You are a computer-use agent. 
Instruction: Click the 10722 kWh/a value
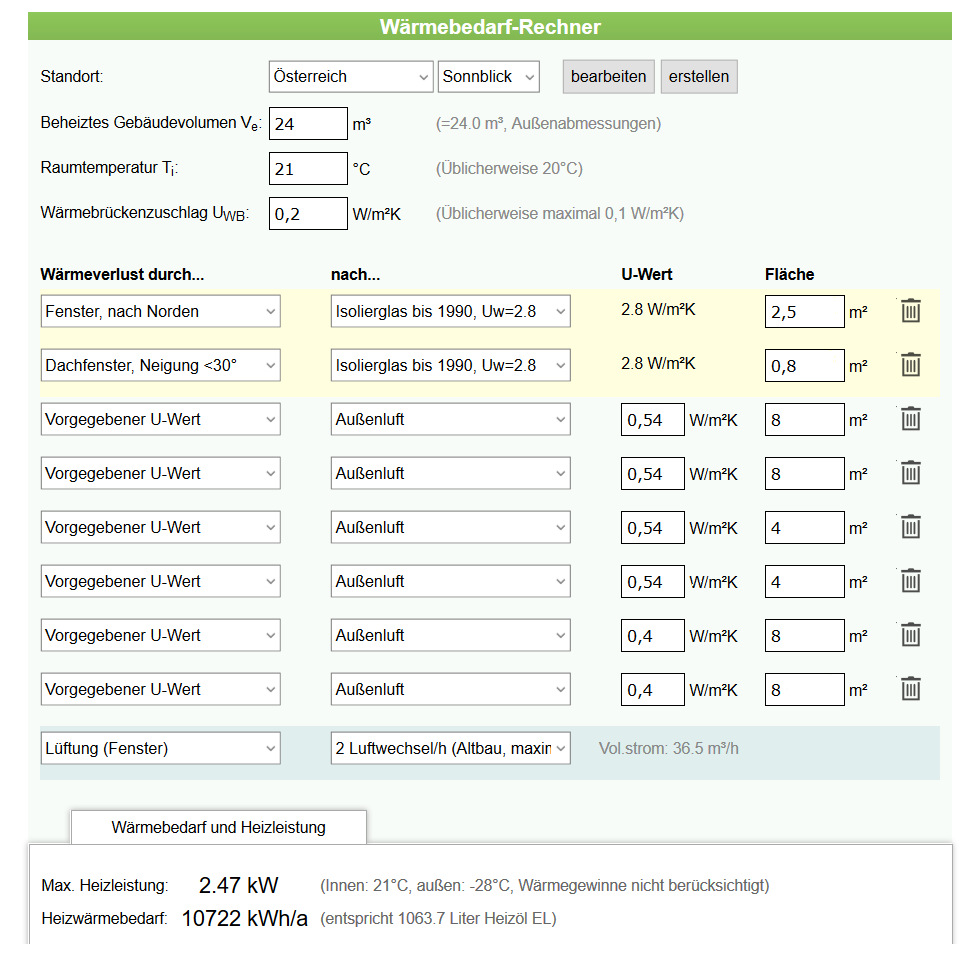245,918
